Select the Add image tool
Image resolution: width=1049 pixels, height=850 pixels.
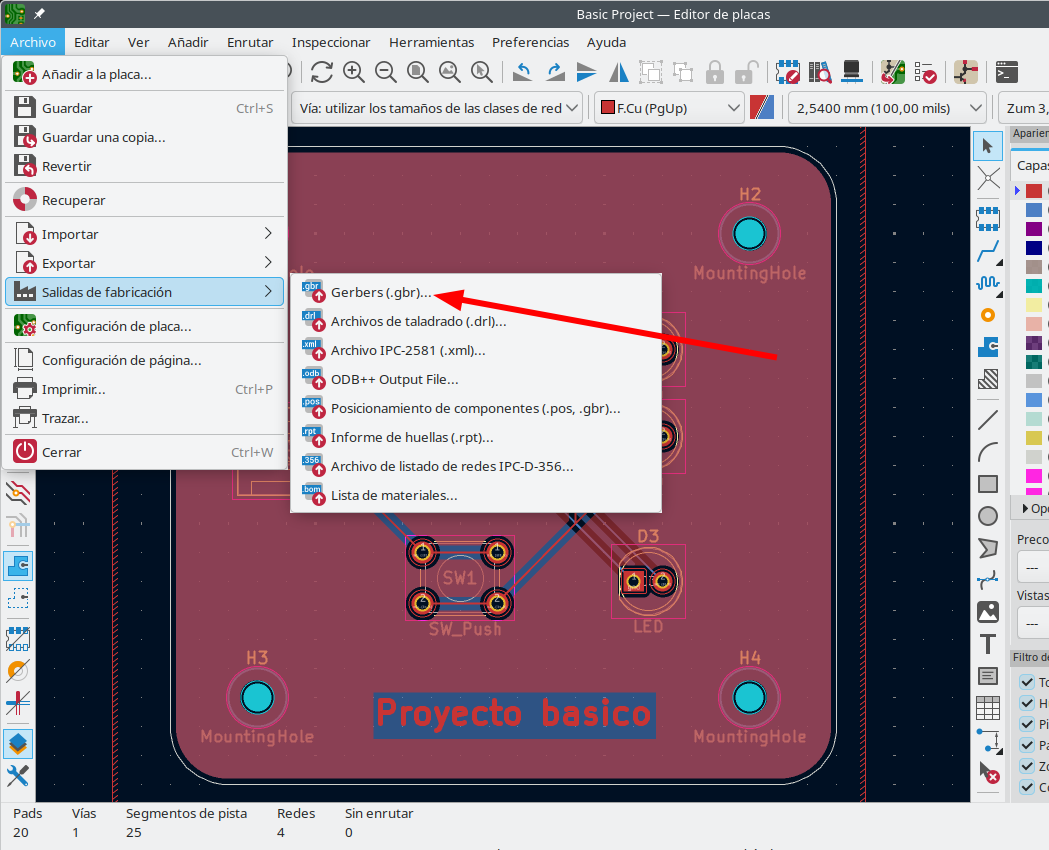point(988,611)
